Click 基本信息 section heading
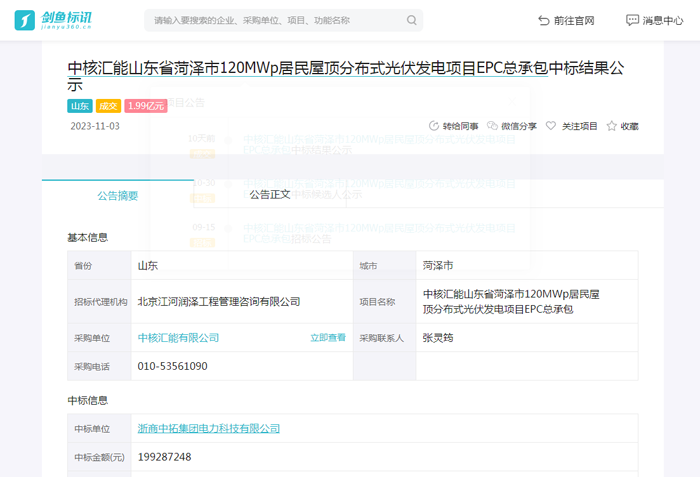The image size is (700, 477). point(88,238)
